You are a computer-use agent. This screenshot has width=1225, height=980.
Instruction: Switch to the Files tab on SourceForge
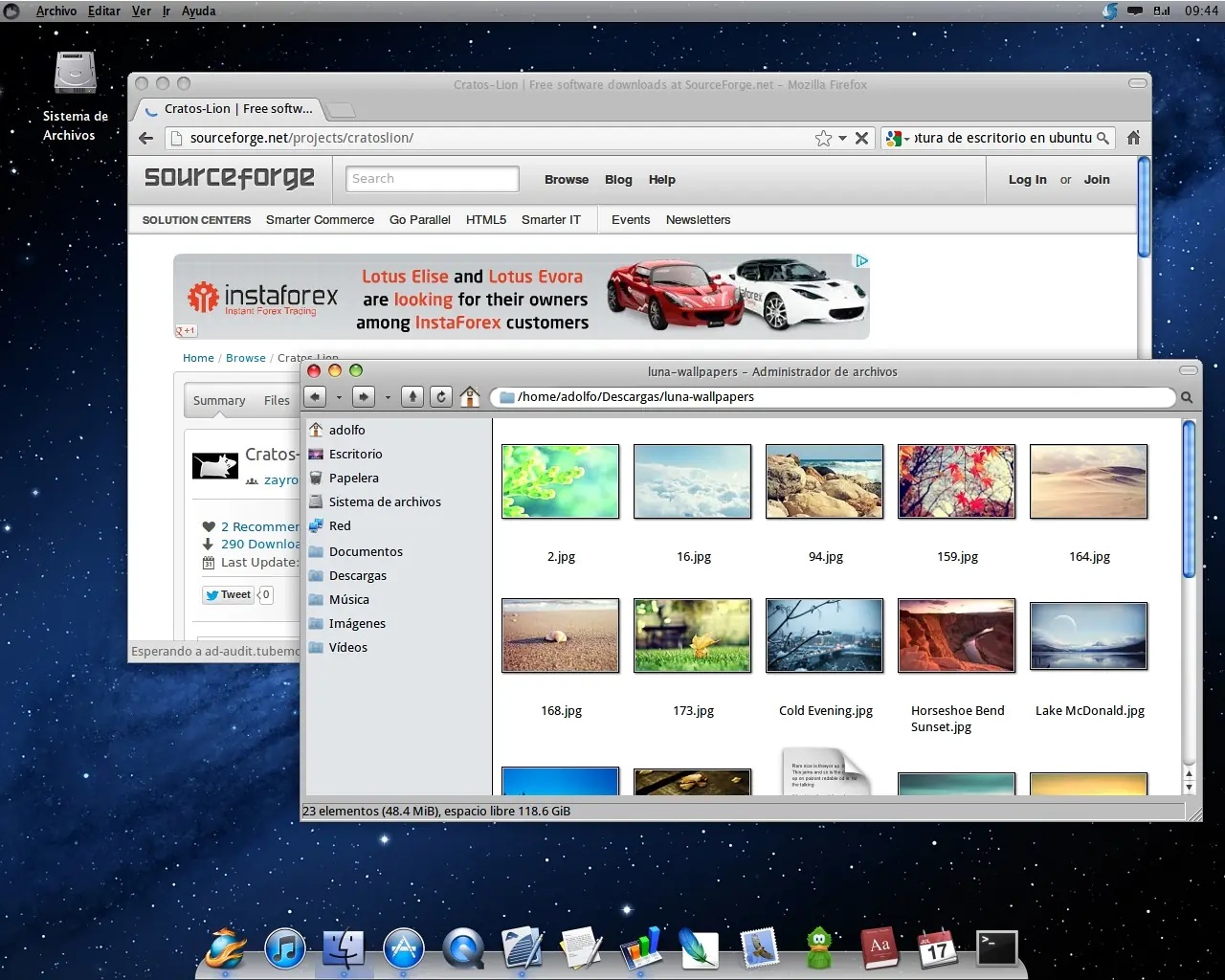(x=277, y=400)
